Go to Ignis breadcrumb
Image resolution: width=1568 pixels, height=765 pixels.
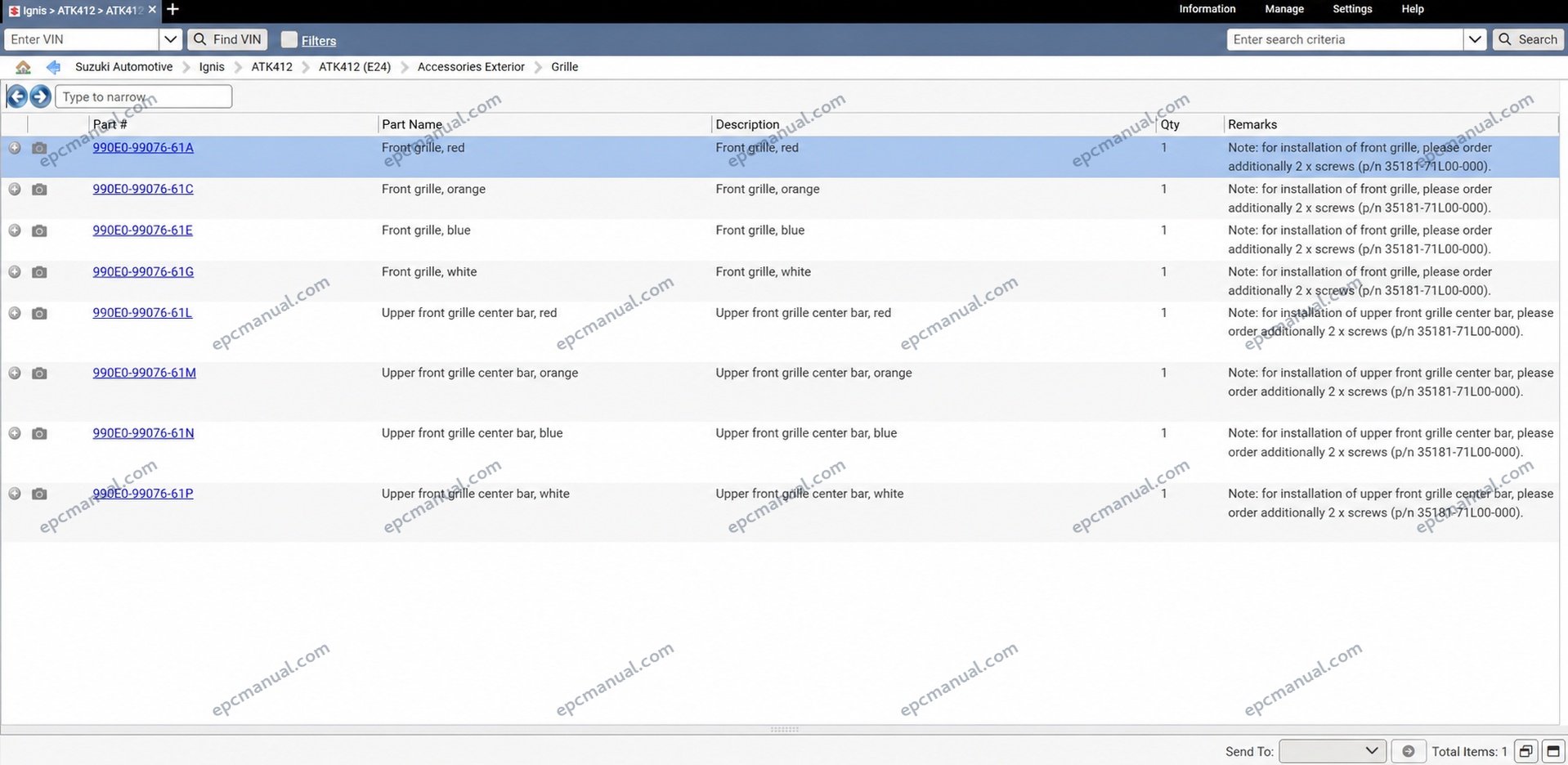[x=212, y=67]
